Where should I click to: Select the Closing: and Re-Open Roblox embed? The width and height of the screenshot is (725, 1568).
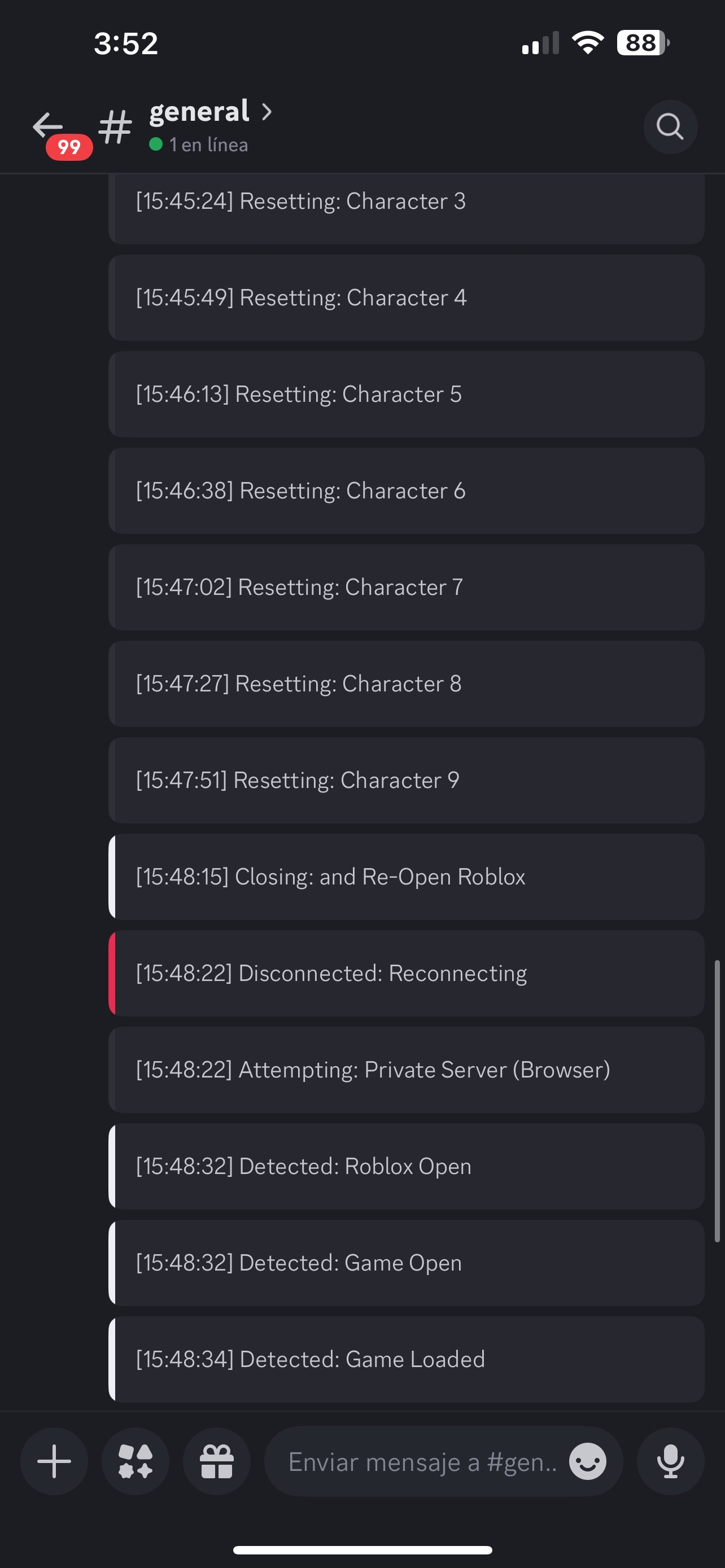tap(406, 877)
